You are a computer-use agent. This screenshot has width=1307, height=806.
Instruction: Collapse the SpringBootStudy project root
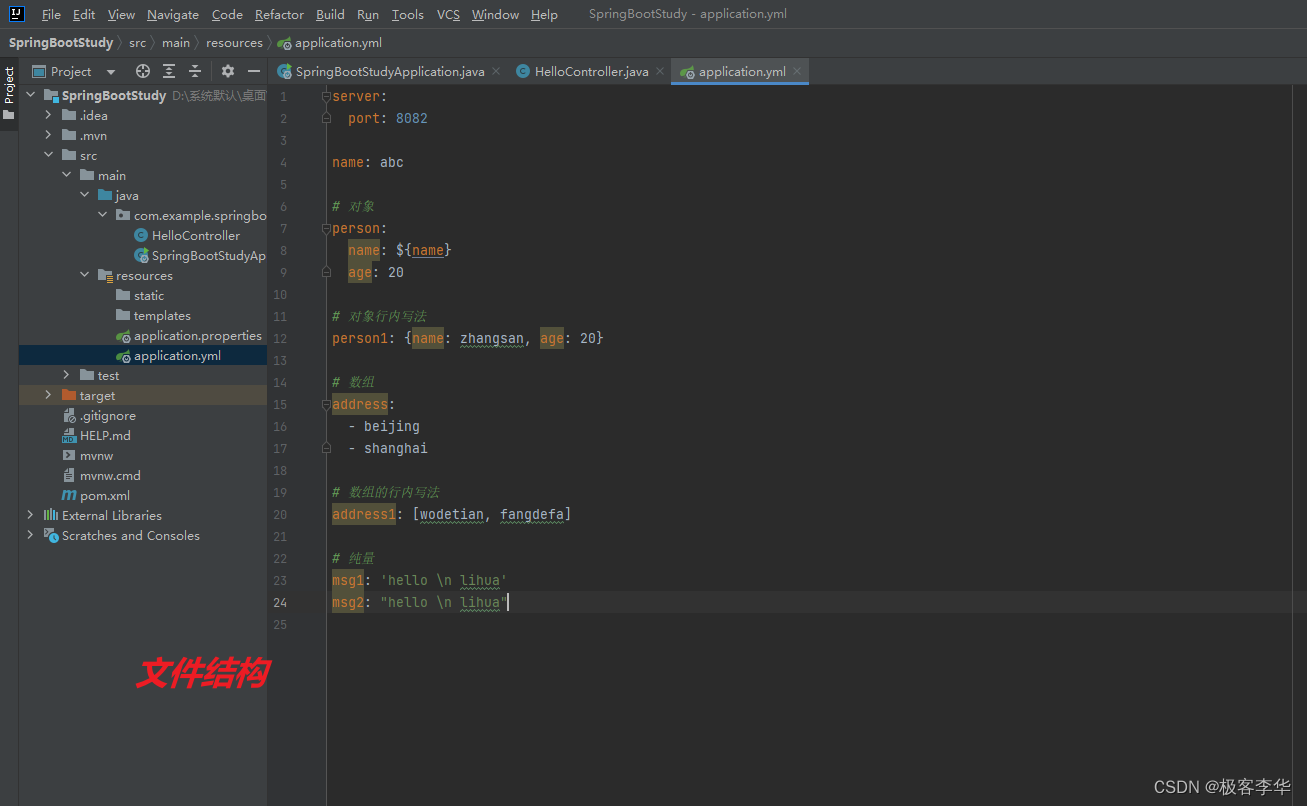[x=30, y=96]
